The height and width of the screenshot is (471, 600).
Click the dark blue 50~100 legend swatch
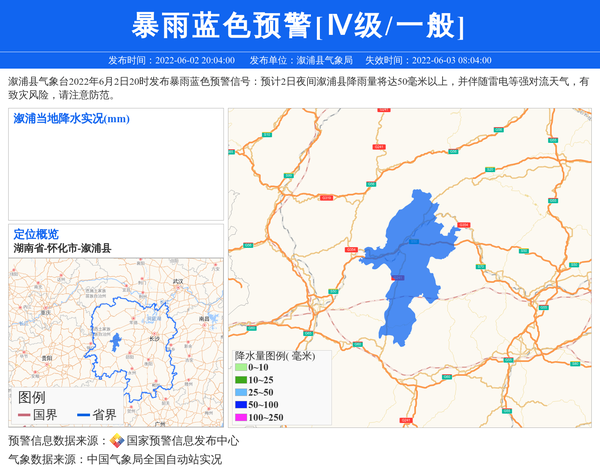[240, 405]
